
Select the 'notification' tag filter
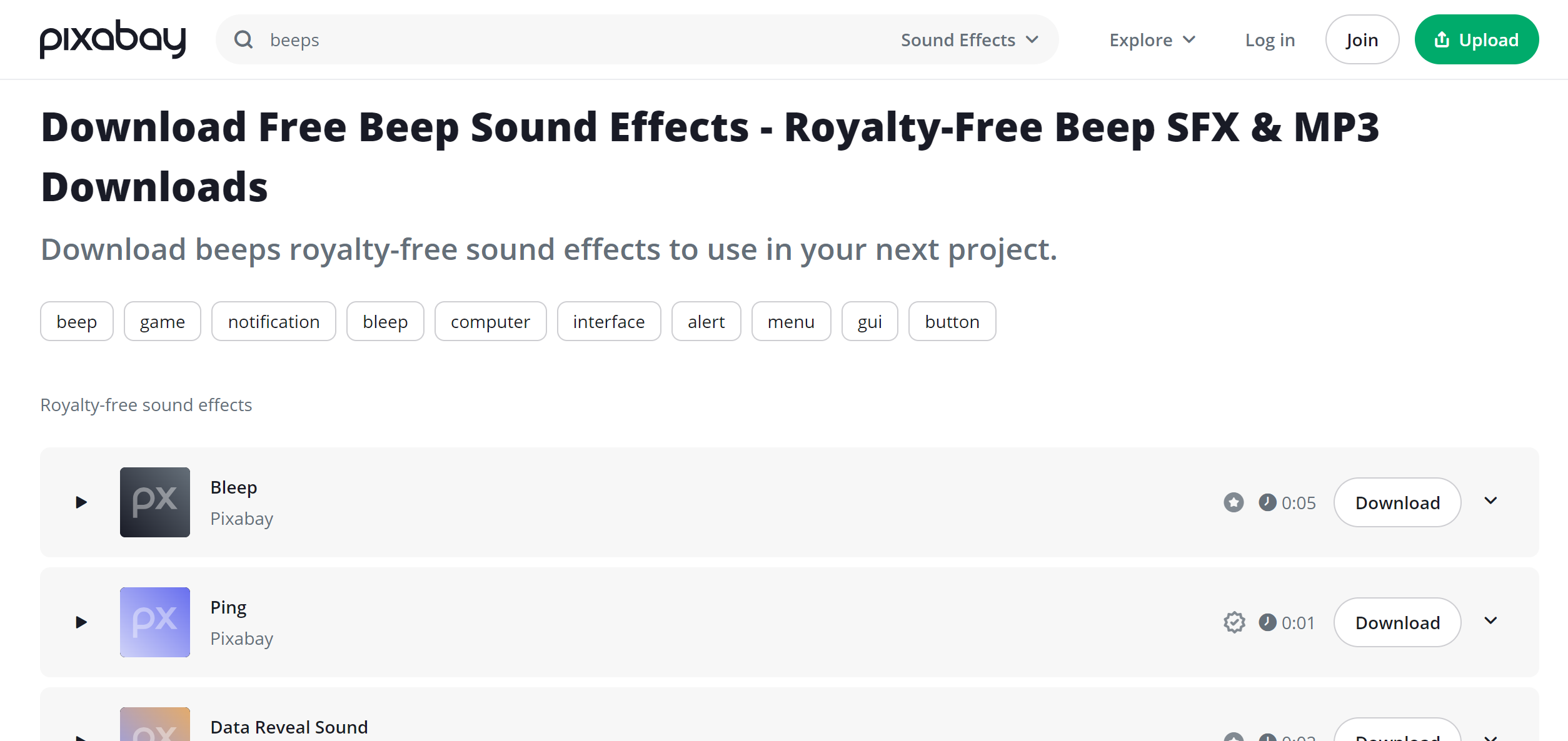pos(273,322)
